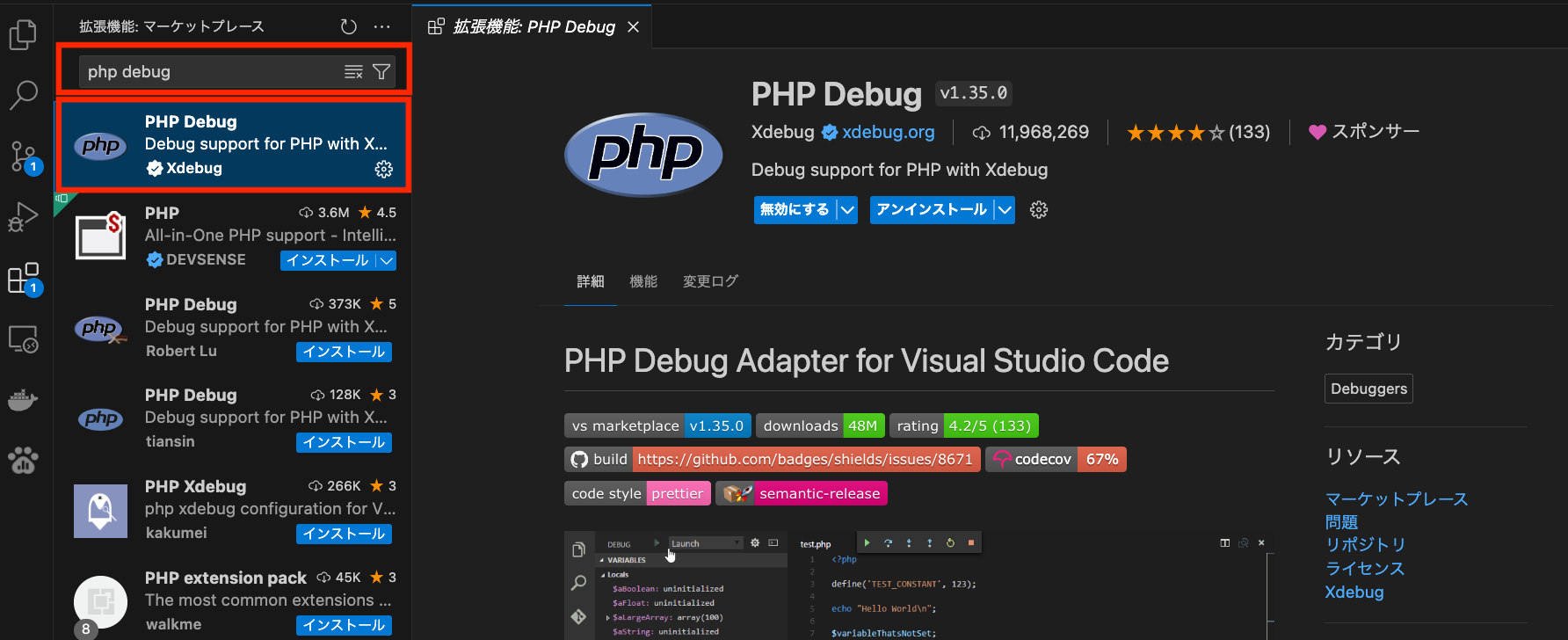This screenshot has width=1568, height=640.
Task: Open Source Control view in activity bar
Action: 24,157
